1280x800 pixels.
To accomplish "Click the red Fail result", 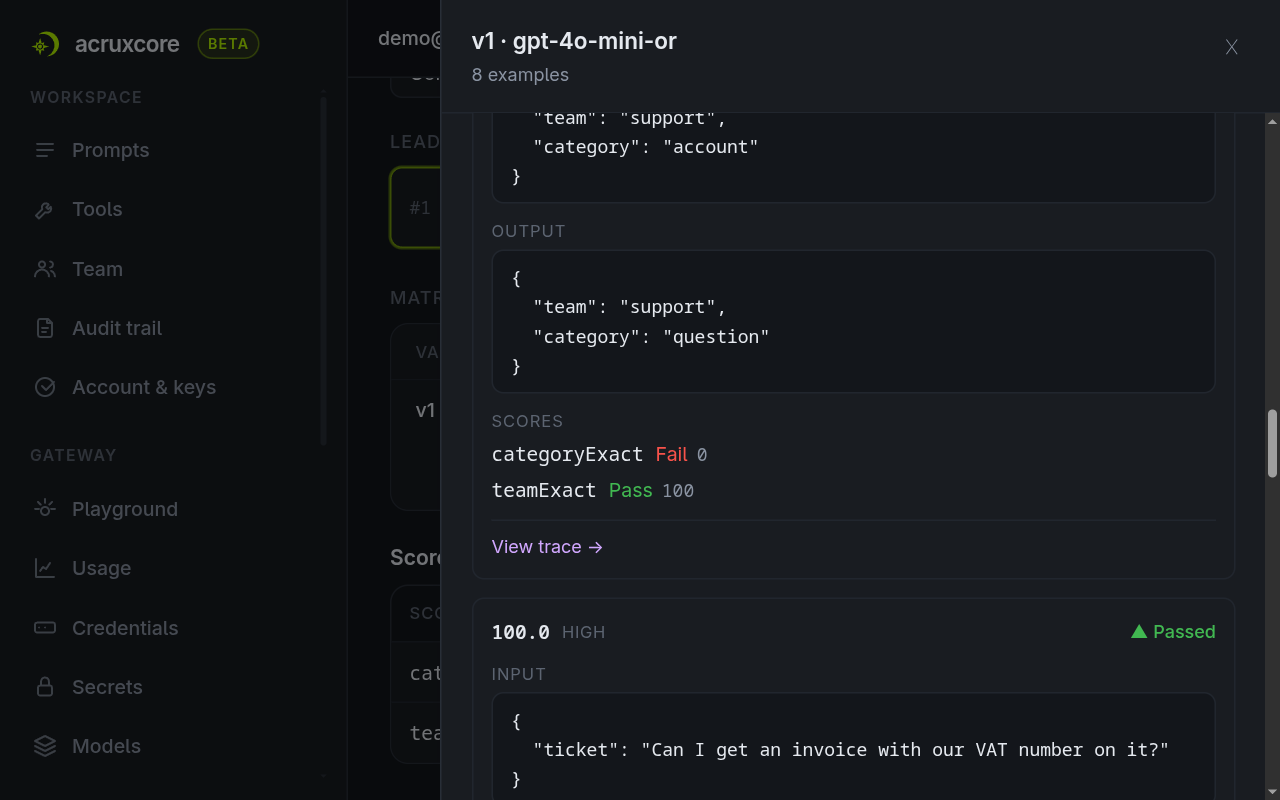I will point(671,455).
